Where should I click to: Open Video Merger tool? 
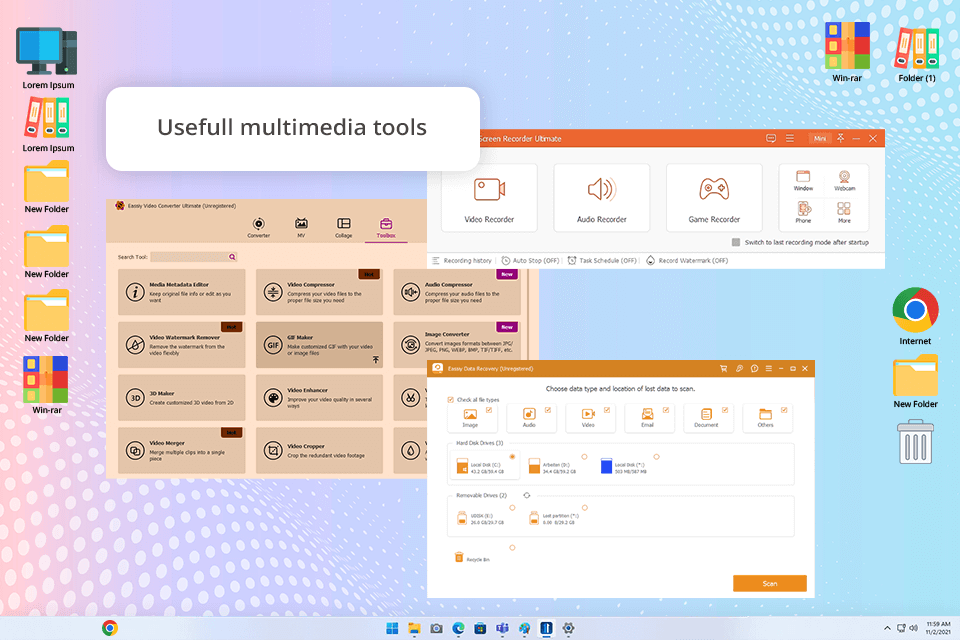click(x=181, y=450)
